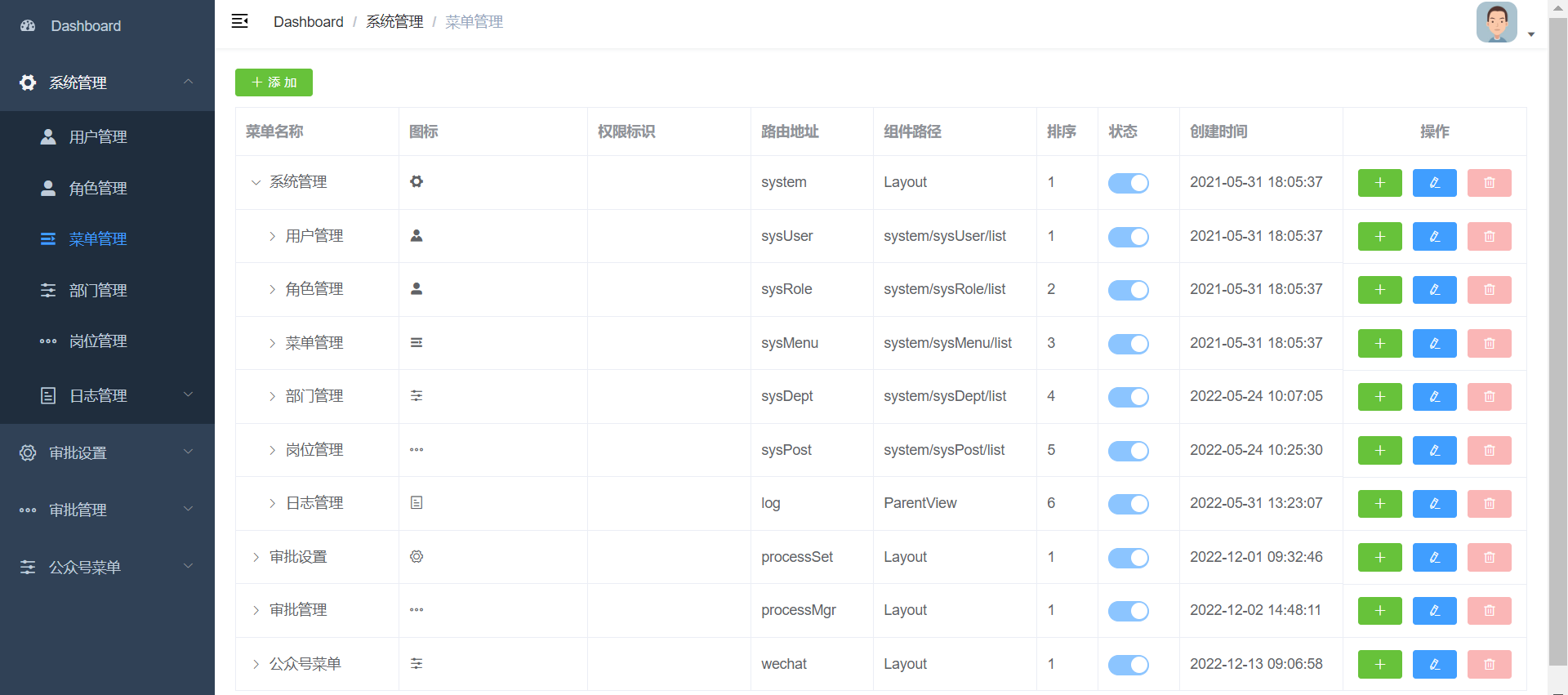This screenshot has height=695, width=1568.
Task: Delete the log menu row
Action: click(x=1490, y=504)
